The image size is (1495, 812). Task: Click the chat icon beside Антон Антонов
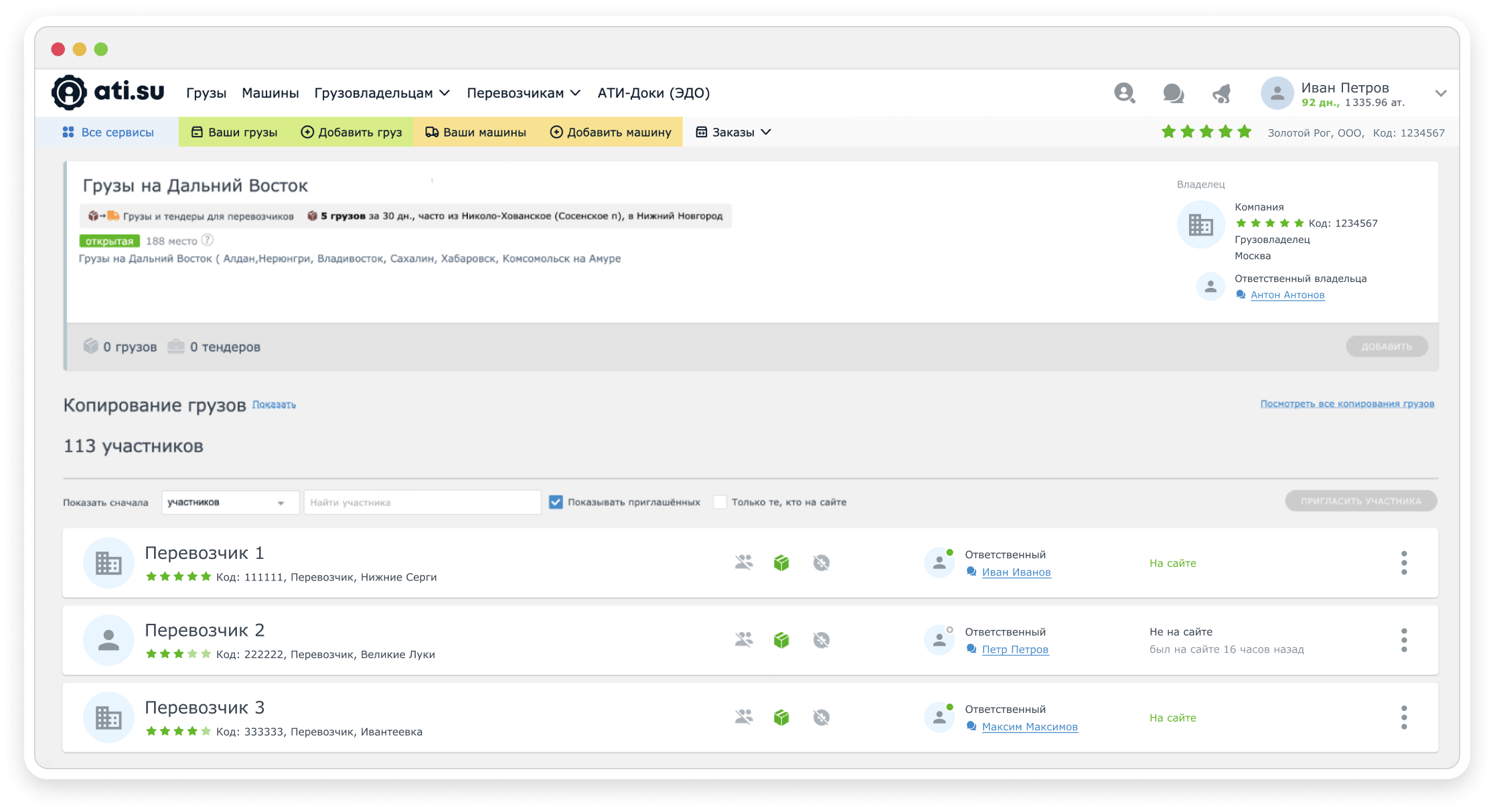pyautogui.click(x=1241, y=295)
